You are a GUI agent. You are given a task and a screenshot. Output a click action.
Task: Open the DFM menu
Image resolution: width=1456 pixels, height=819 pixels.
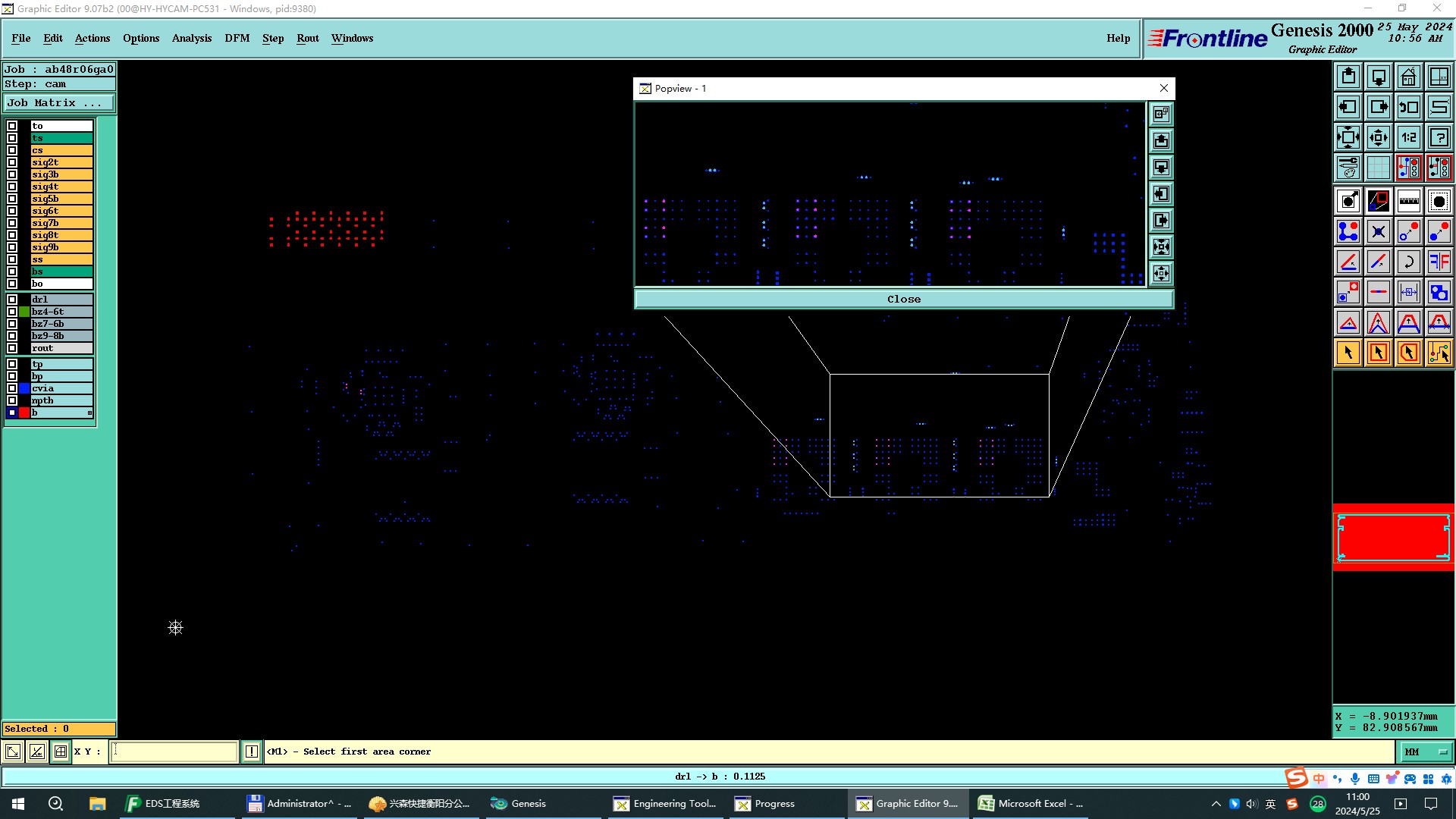click(x=237, y=38)
